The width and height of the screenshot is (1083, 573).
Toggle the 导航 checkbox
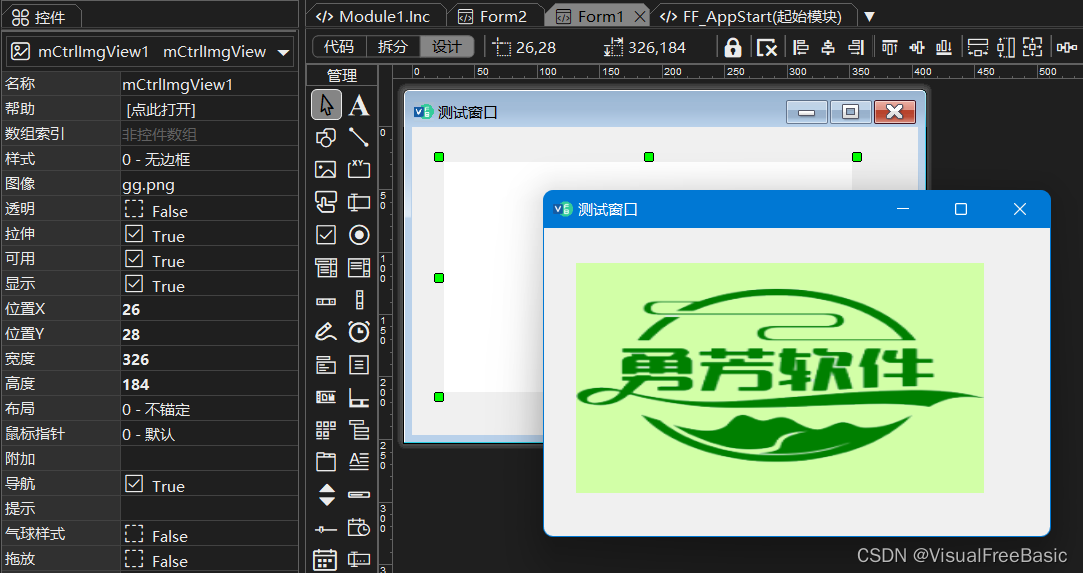click(x=134, y=483)
